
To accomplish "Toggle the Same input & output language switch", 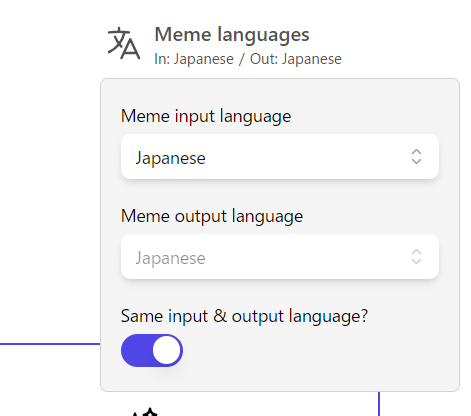I will pyautogui.click(x=152, y=350).
